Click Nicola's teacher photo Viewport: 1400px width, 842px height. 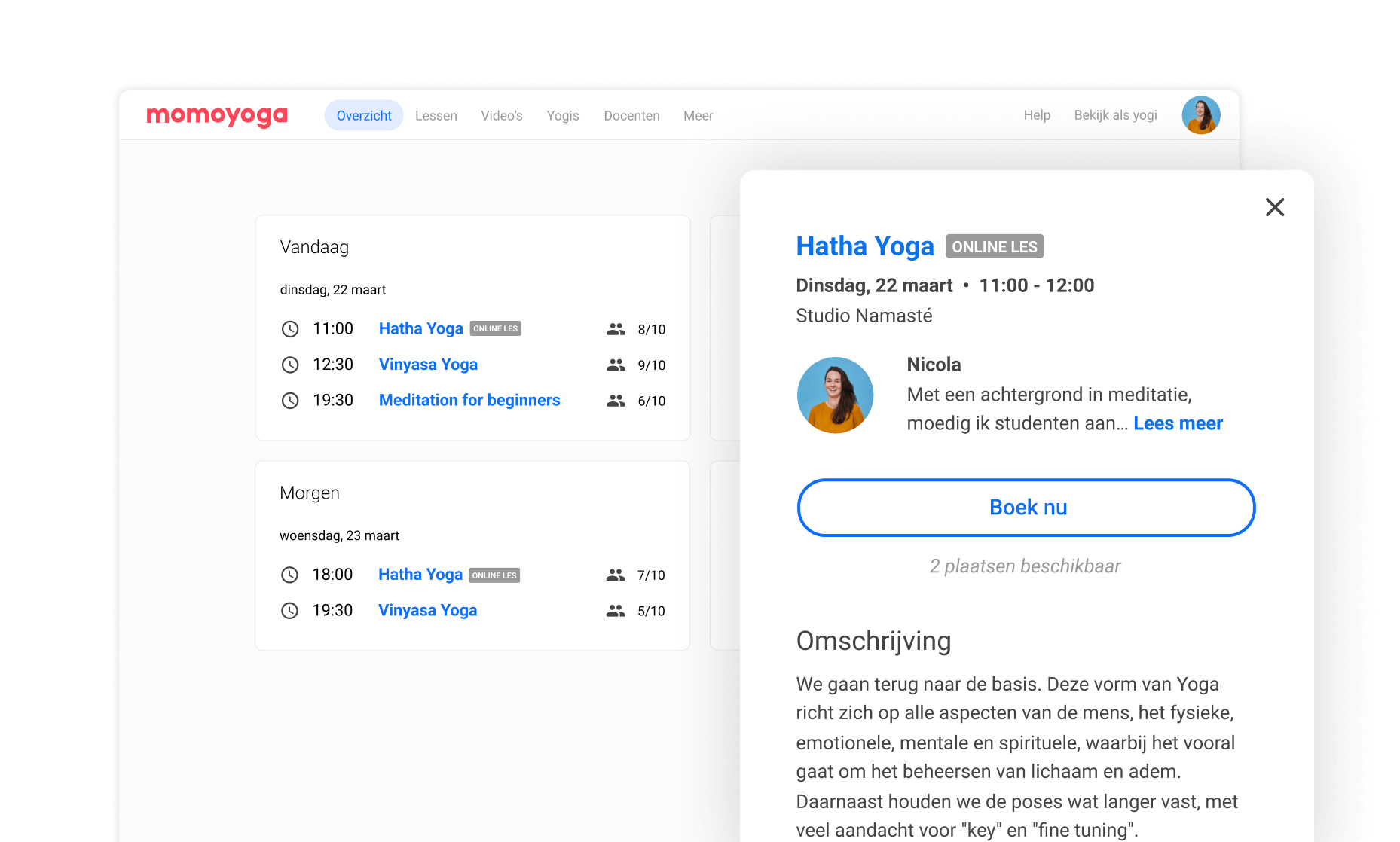835,395
